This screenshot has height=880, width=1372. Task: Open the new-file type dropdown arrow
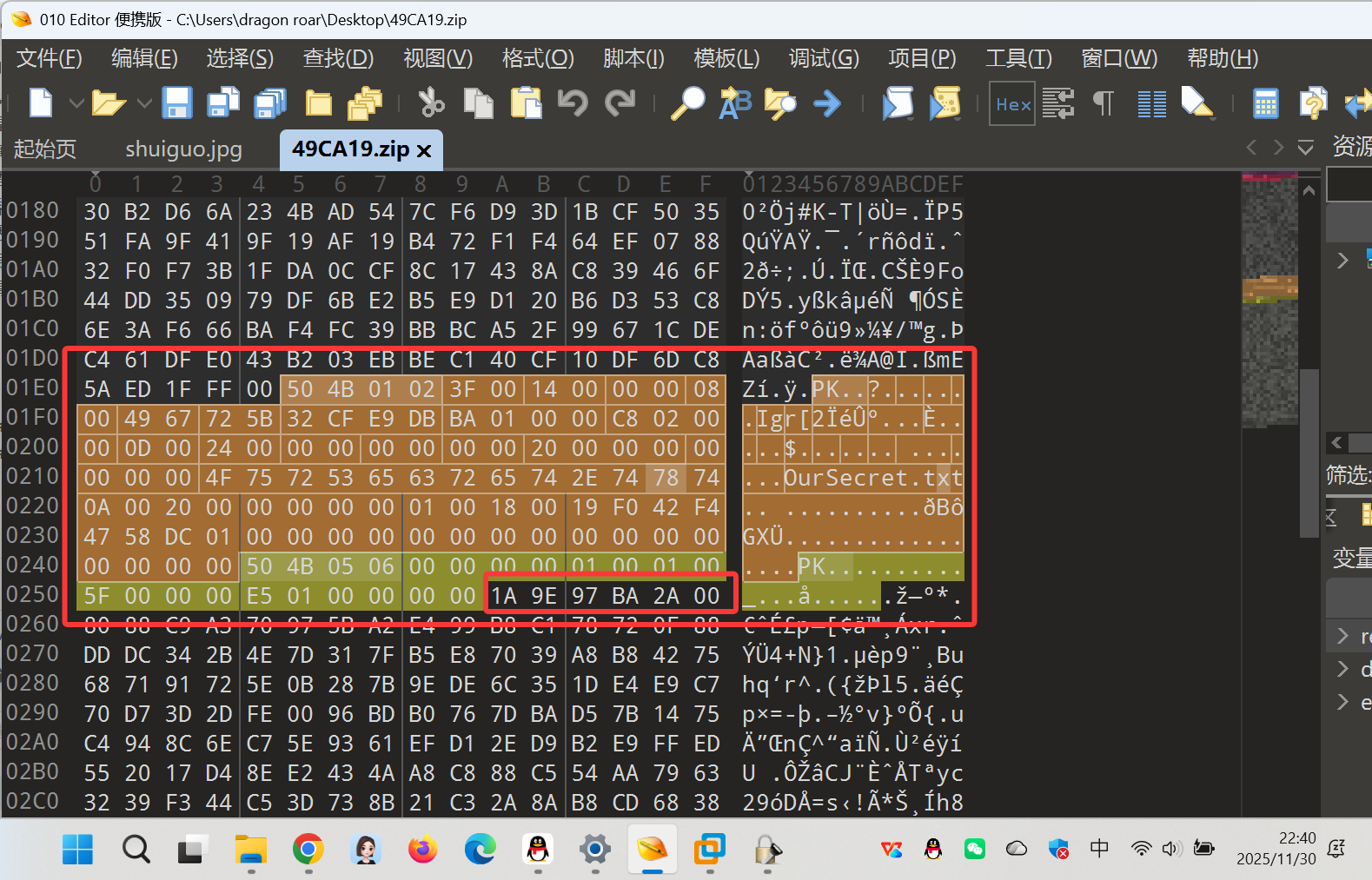point(76,103)
